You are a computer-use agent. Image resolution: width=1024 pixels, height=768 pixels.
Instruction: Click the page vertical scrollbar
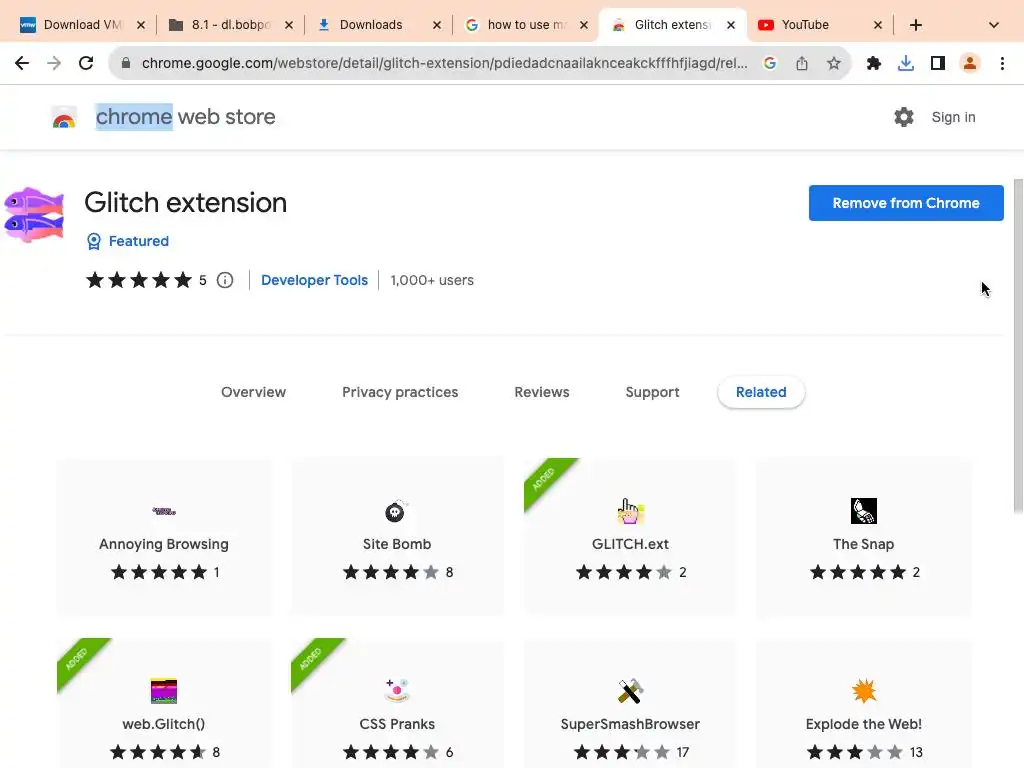(1018, 345)
